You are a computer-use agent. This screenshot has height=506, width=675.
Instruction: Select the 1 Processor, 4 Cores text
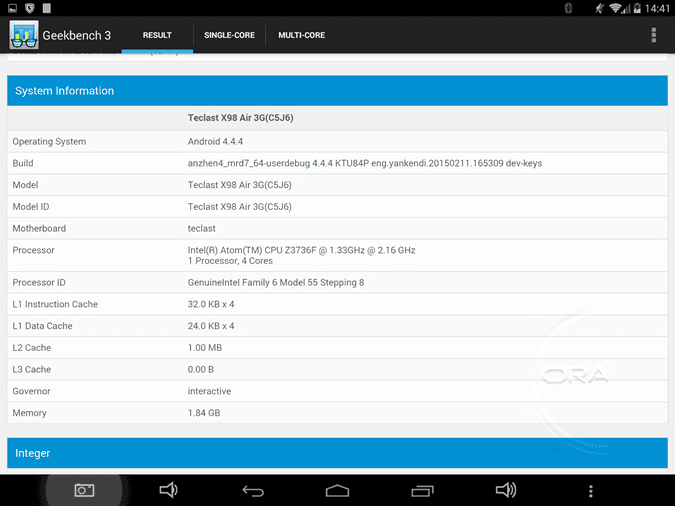coord(230,261)
